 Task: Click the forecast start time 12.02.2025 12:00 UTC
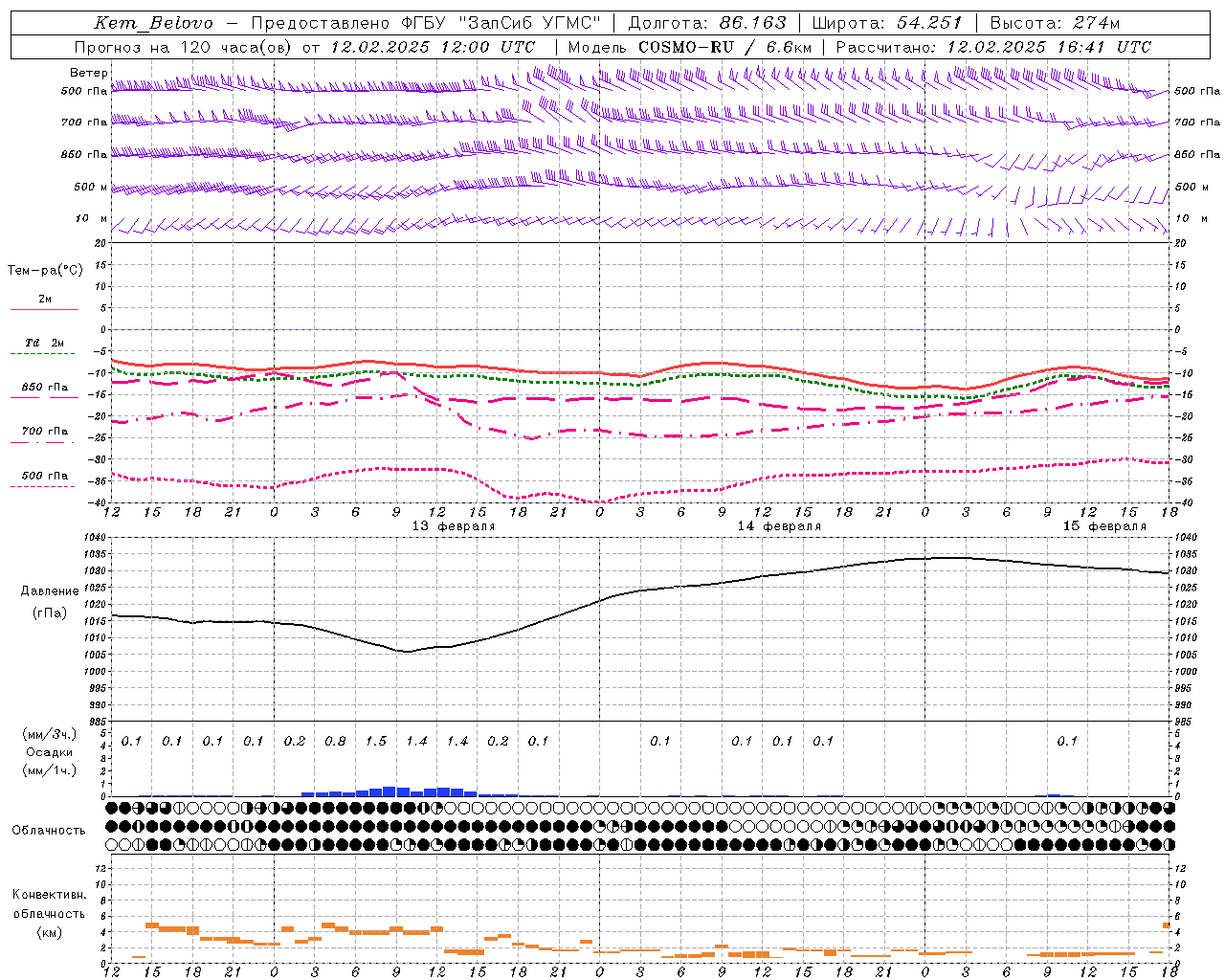click(x=433, y=47)
